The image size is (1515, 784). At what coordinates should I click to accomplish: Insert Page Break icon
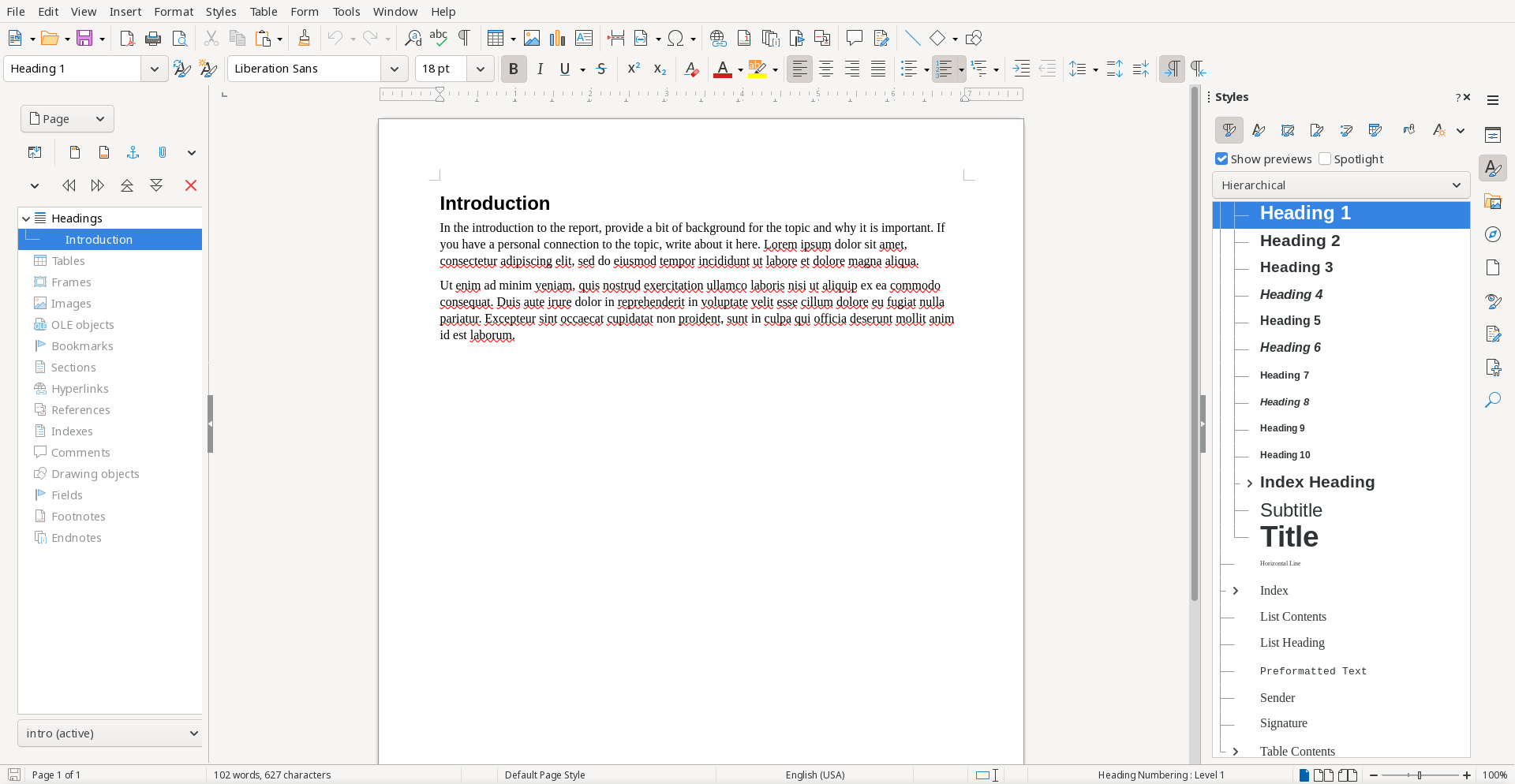tap(616, 38)
